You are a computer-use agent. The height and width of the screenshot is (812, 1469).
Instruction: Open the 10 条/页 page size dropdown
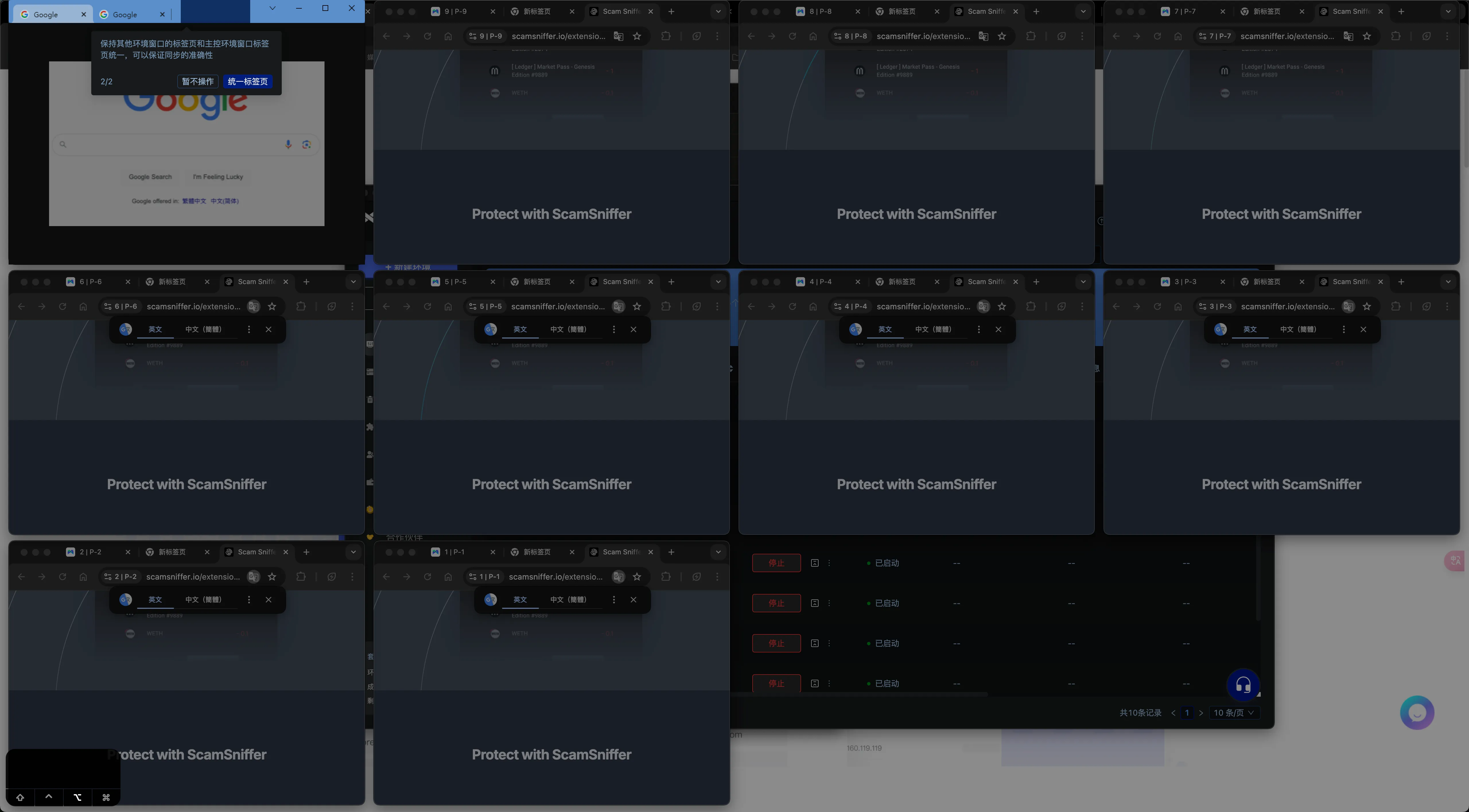point(1233,713)
